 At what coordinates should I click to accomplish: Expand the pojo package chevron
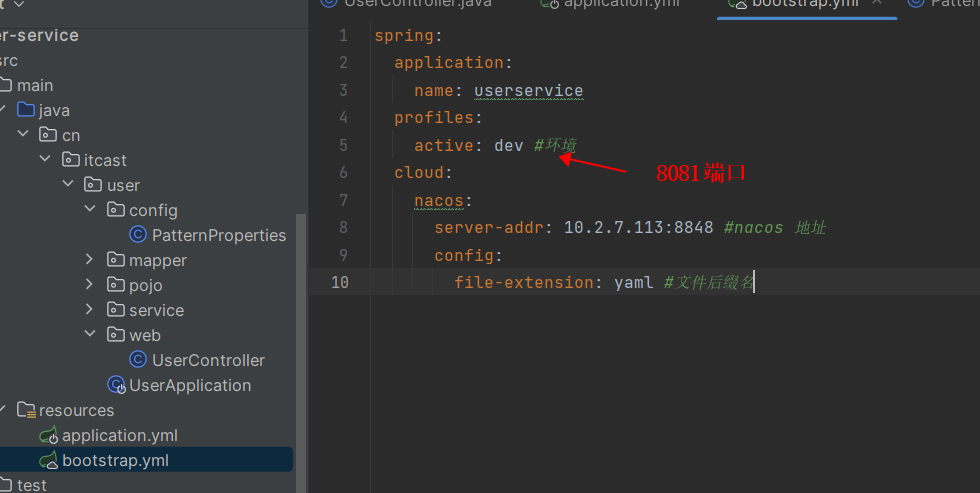pos(91,285)
